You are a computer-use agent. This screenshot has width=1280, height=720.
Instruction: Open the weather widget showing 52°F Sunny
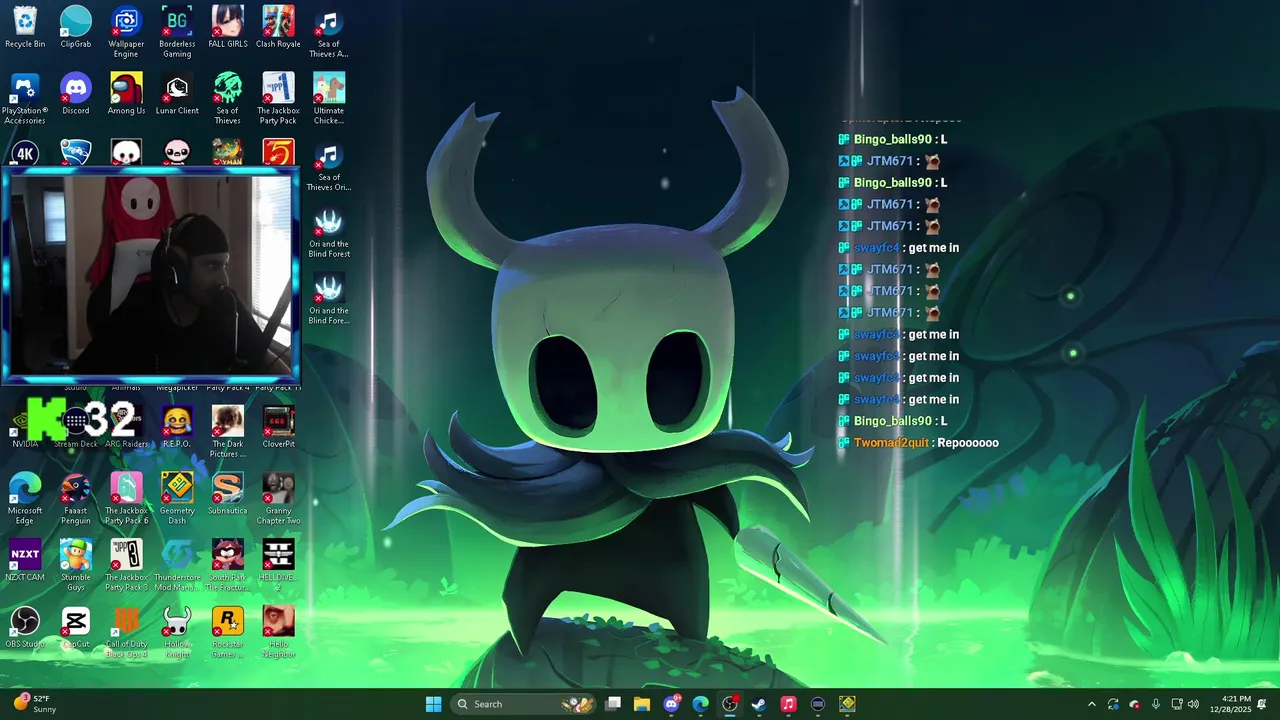click(34, 704)
